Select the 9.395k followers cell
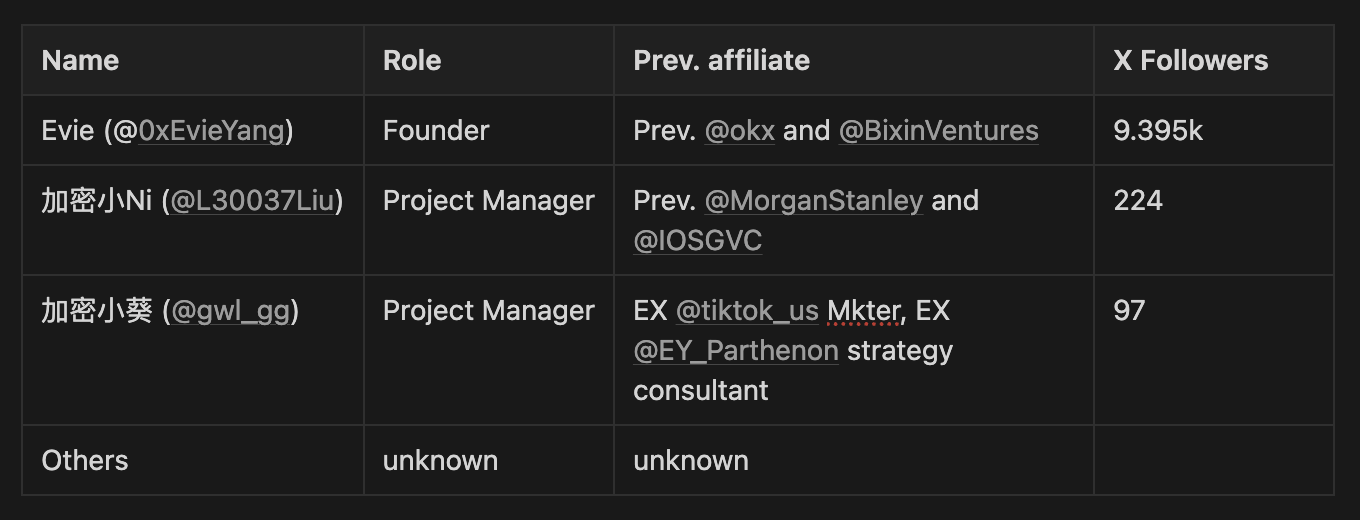The height and width of the screenshot is (520, 1360). pyautogui.click(x=1158, y=131)
